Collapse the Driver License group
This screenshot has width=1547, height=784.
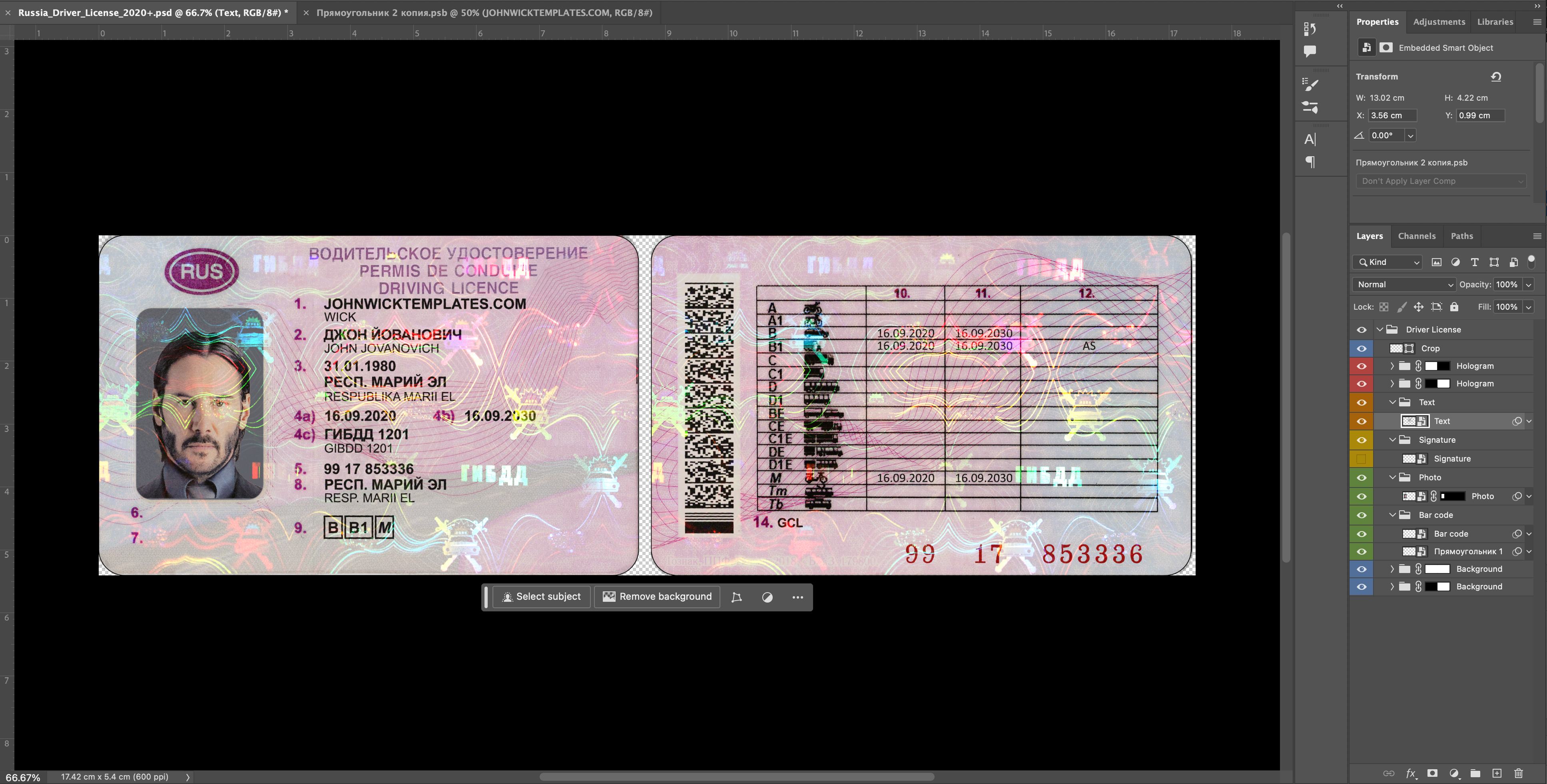click(x=1380, y=330)
